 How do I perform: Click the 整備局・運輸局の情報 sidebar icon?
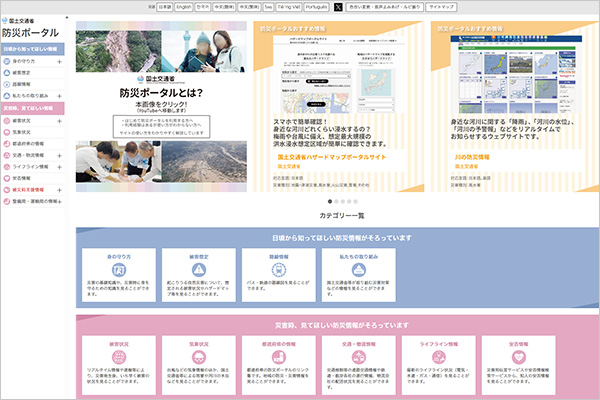[7, 201]
